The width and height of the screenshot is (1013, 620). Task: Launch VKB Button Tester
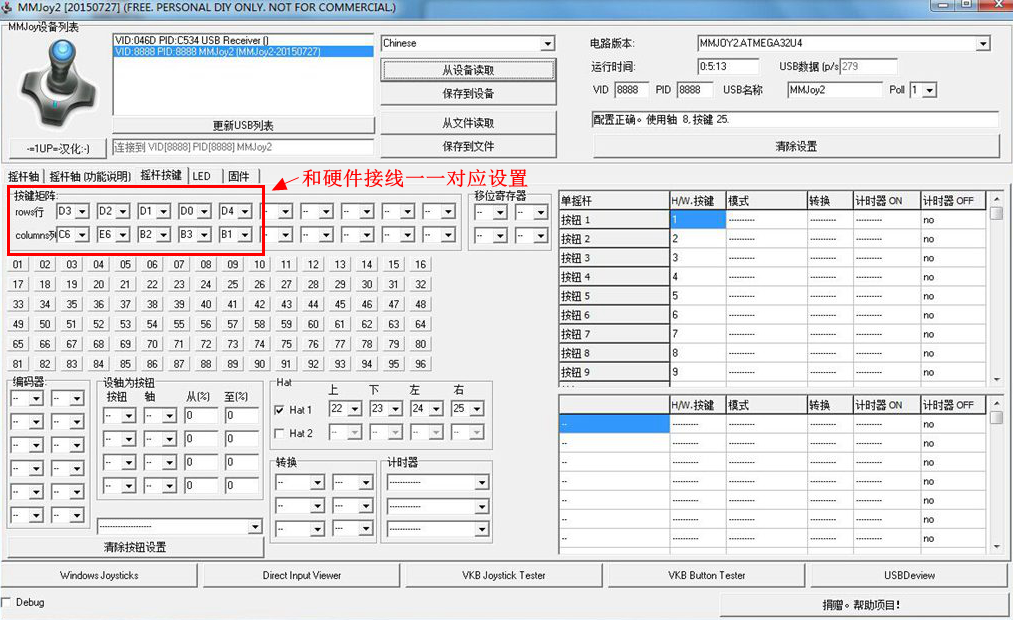pyautogui.click(x=706, y=575)
